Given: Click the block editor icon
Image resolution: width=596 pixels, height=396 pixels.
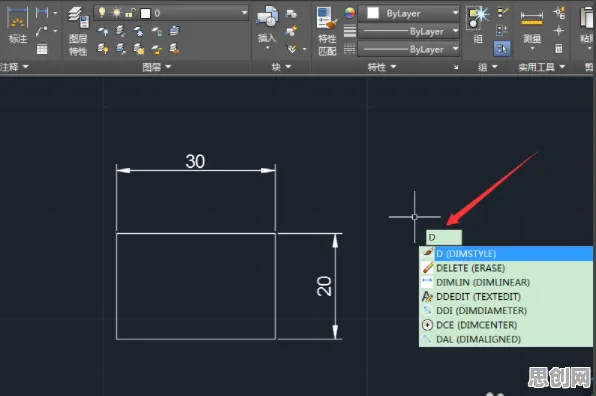Looking at the screenshot, I should (x=291, y=31).
